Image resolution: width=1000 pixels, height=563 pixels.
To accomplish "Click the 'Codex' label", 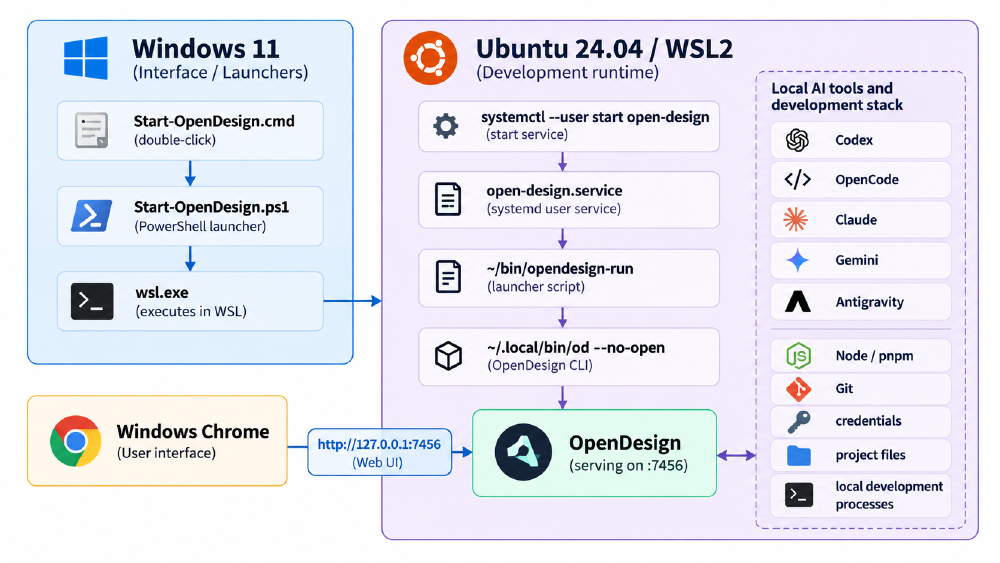I will coord(854,140).
